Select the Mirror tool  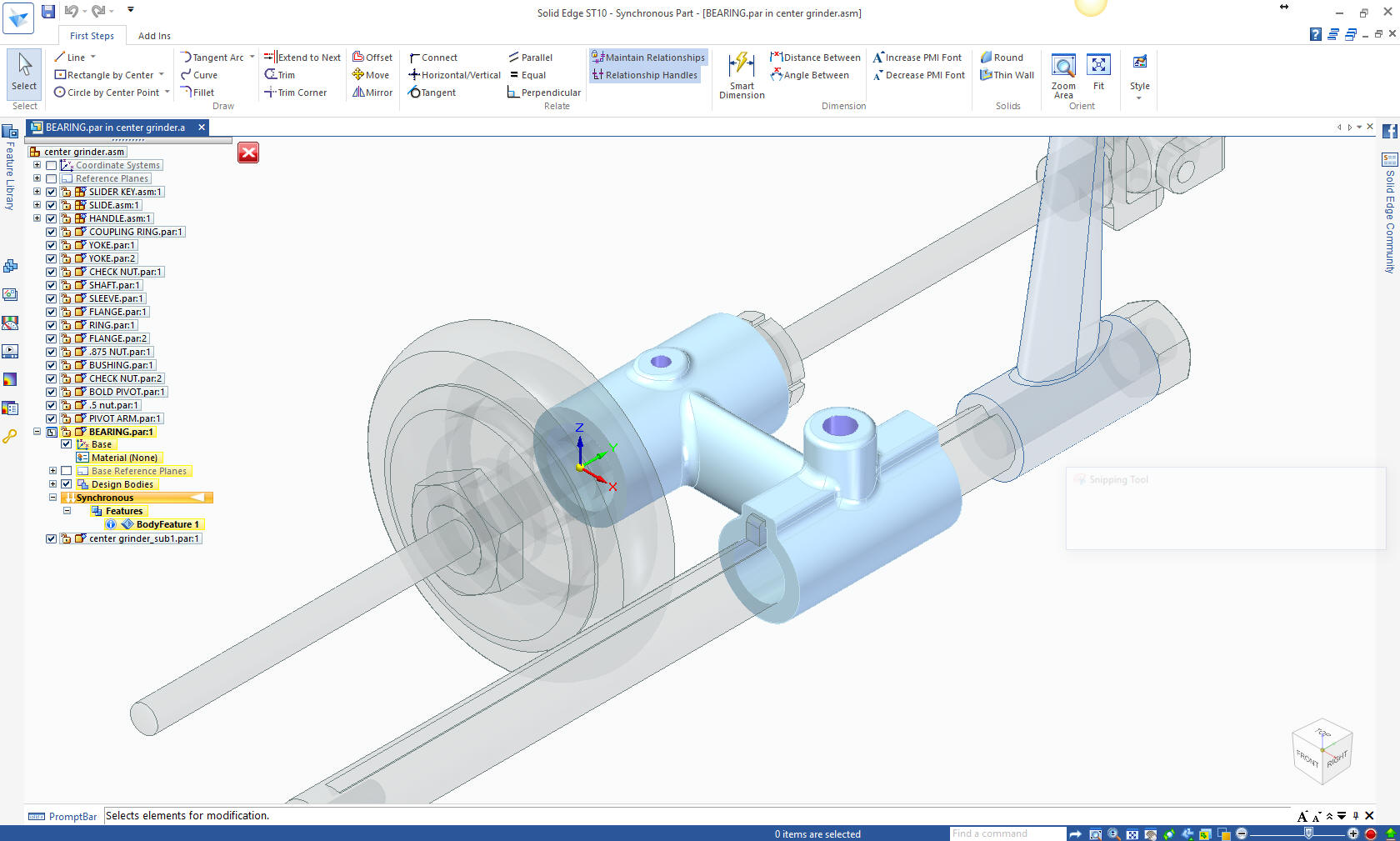tap(372, 93)
